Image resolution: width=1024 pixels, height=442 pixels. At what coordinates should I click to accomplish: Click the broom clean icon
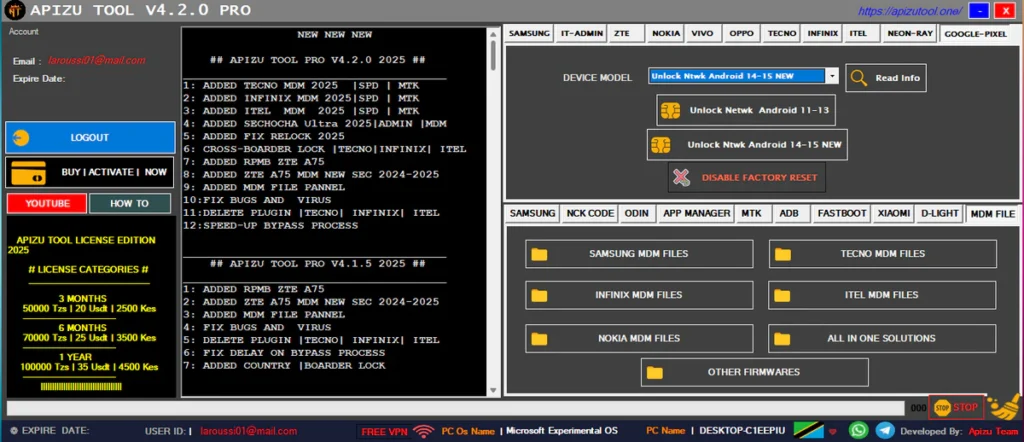1004,406
